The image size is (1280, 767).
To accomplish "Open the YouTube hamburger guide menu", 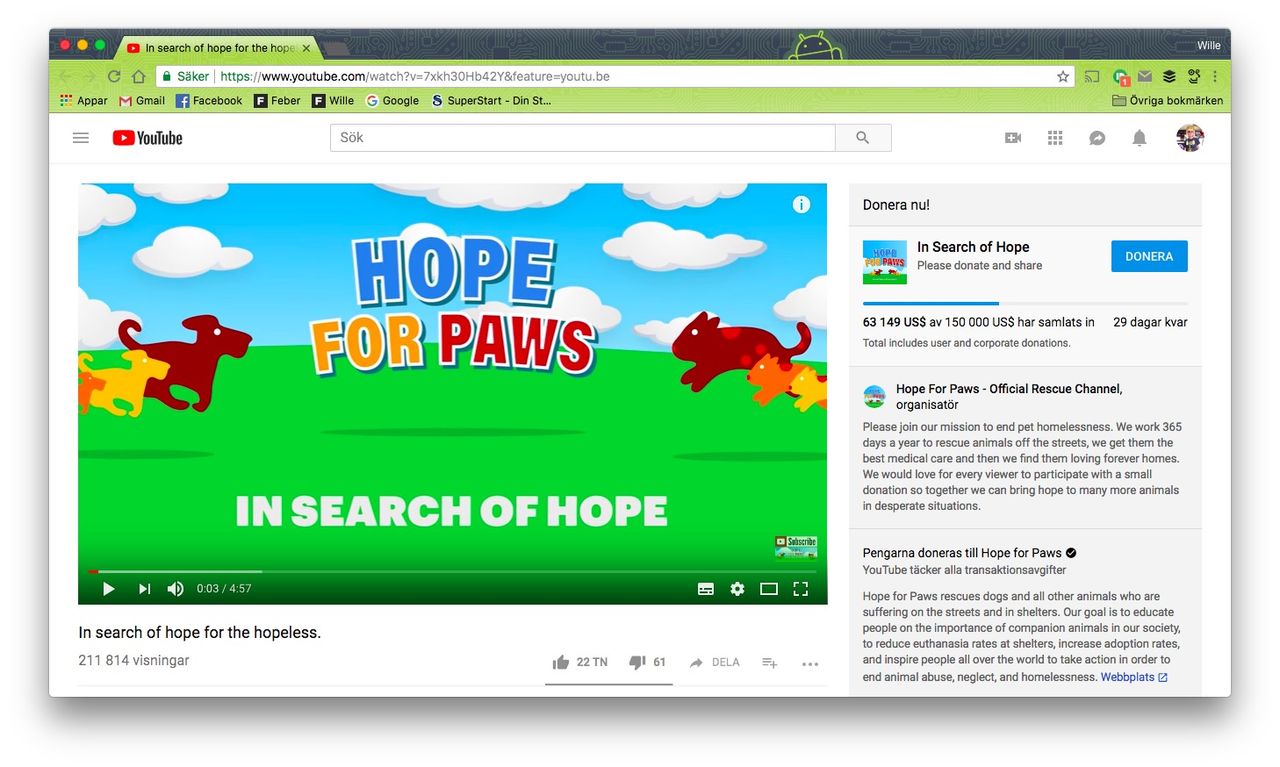I will (x=81, y=138).
